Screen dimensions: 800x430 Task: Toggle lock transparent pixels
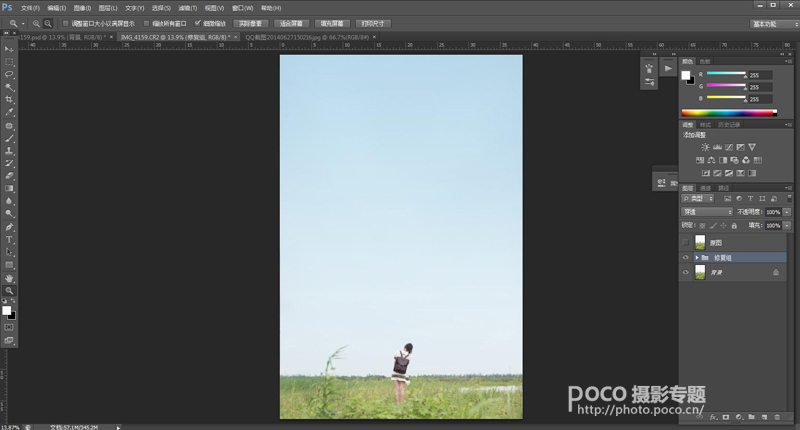click(x=703, y=225)
